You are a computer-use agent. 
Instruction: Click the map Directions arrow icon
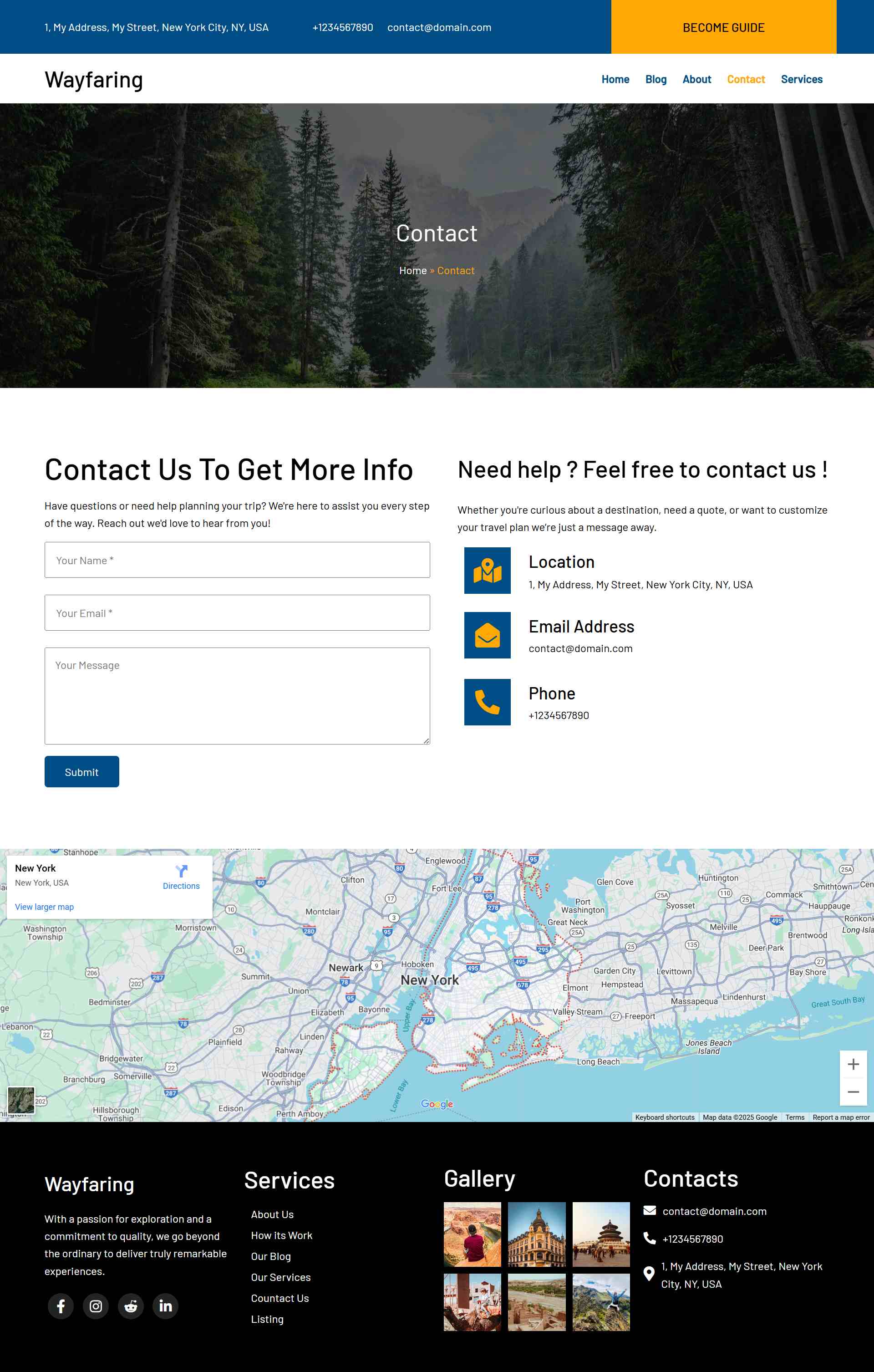click(x=181, y=871)
